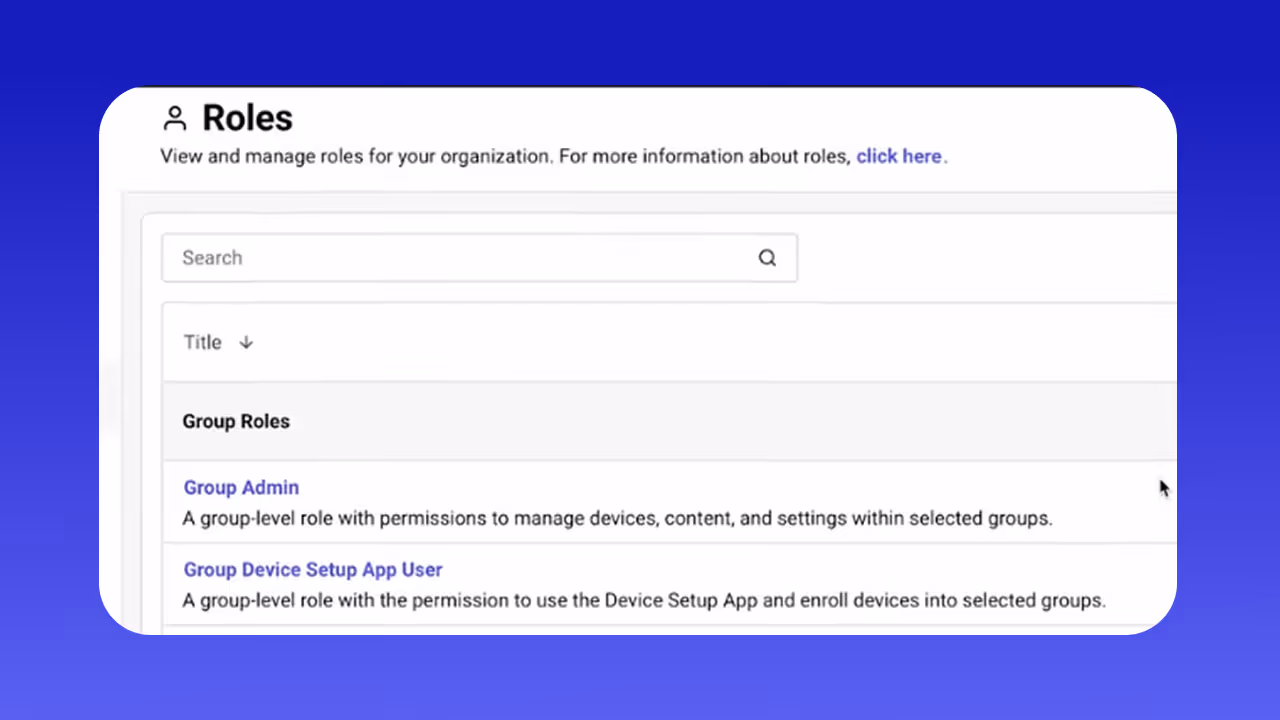
Task: Open the Group Device Setup App User role
Action: 313,569
